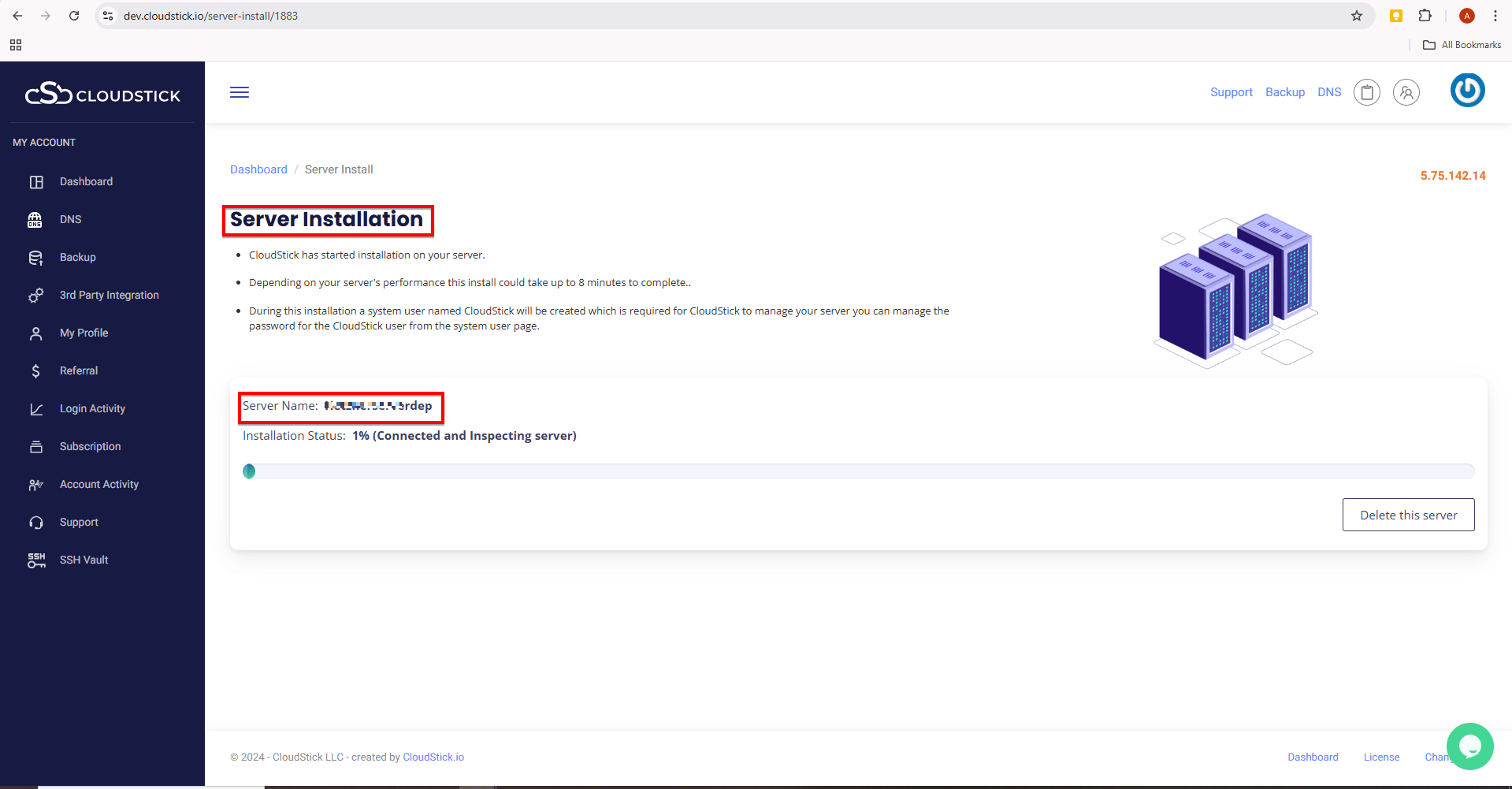
Task: Open the CloudStick.io footer link
Action: pos(433,757)
